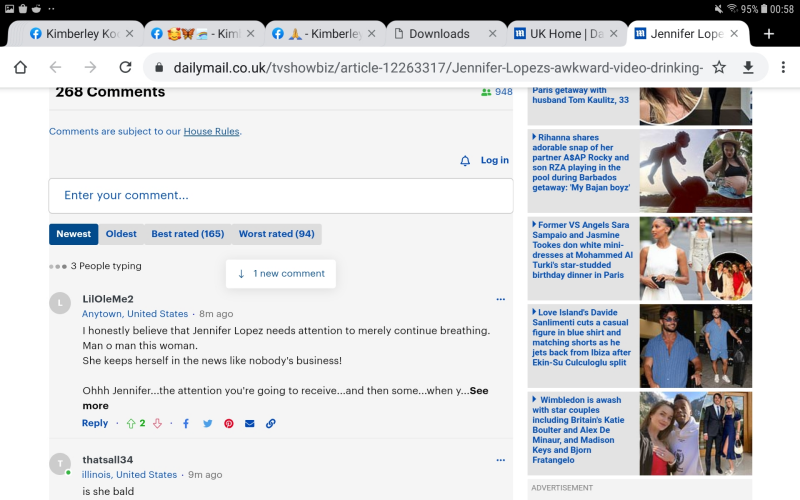Bookmark page with the star icon
Screen dimensions: 800x500
click(x=719, y=67)
